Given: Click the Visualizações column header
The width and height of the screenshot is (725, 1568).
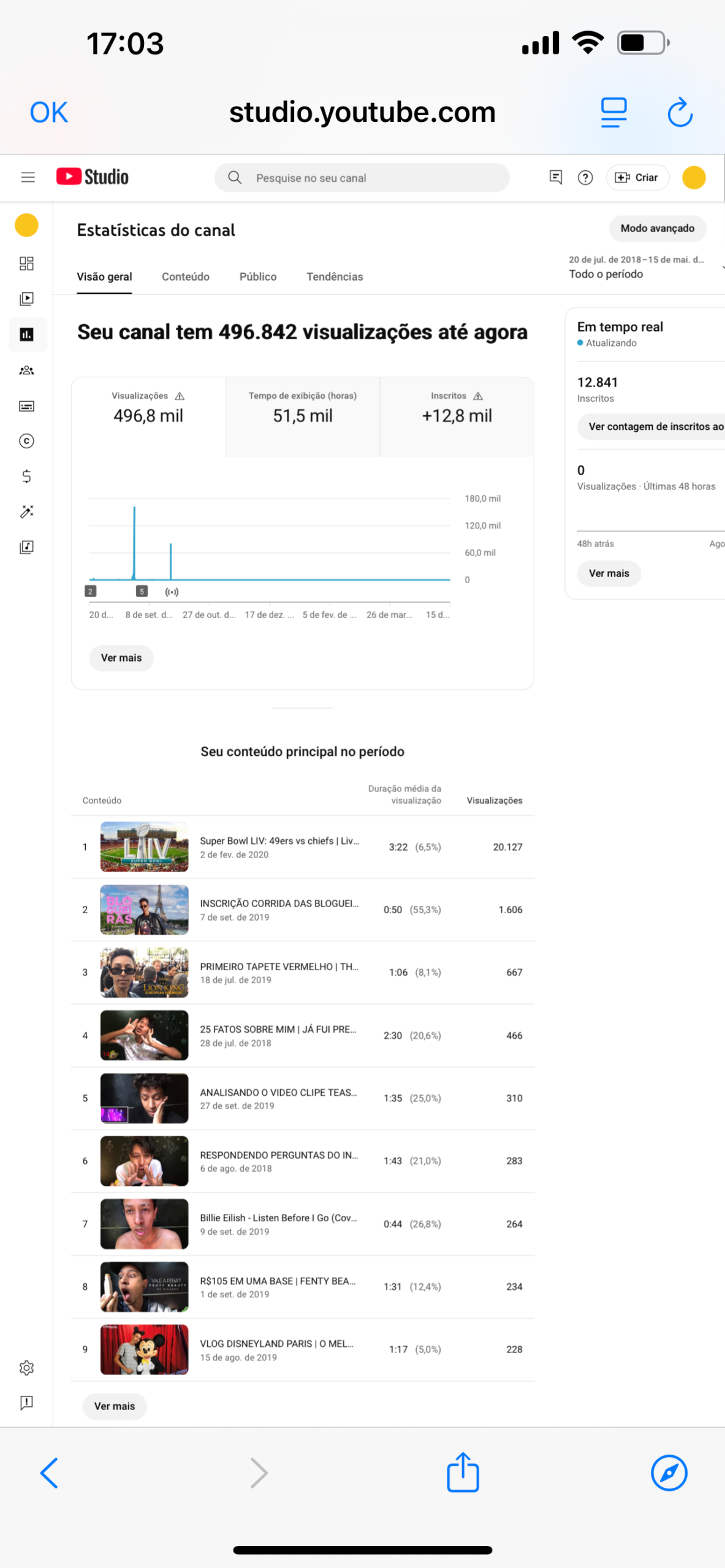Looking at the screenshot, I should pyautogui.click(x=495, y=801).
